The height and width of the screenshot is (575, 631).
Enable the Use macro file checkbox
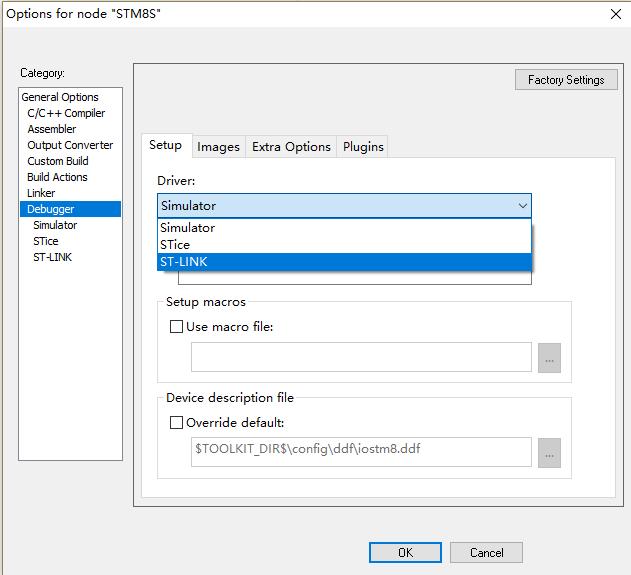click(176, 326)
